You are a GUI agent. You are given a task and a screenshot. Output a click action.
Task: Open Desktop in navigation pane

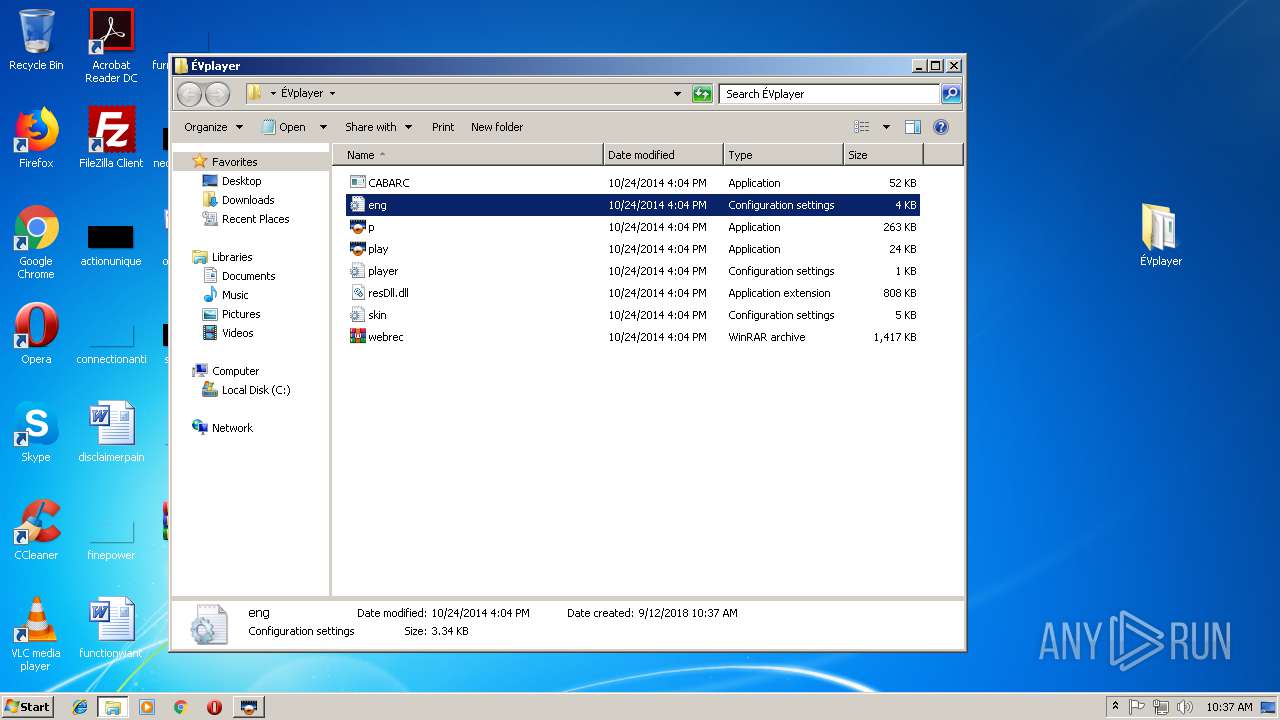tap(232, 181)
